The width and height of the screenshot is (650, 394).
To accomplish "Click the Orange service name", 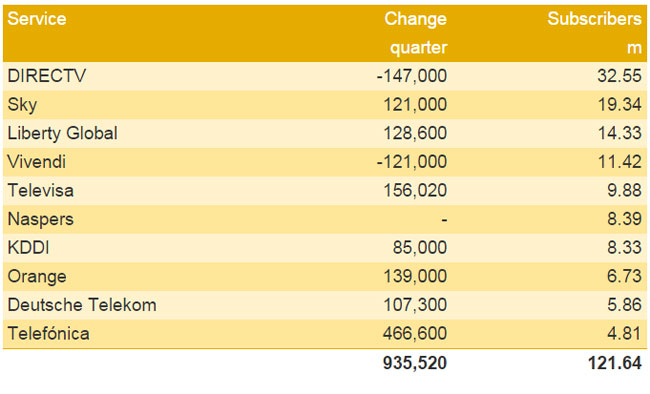I will click(x=37, y=277).
